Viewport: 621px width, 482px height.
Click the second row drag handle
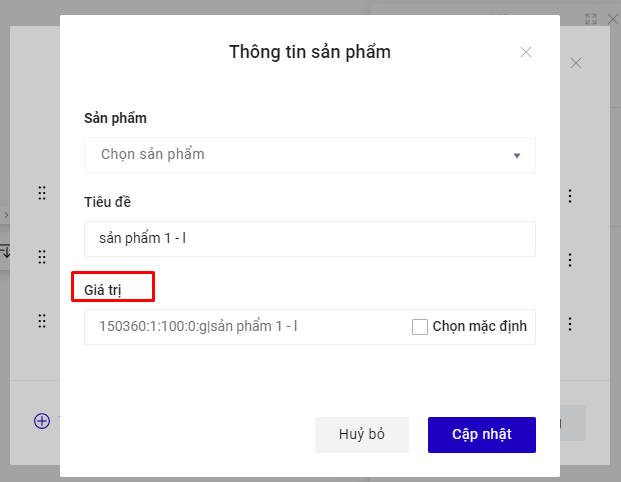[42, 257]
